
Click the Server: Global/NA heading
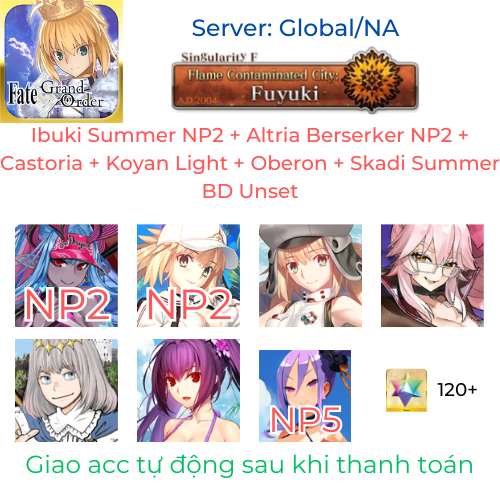295,28
